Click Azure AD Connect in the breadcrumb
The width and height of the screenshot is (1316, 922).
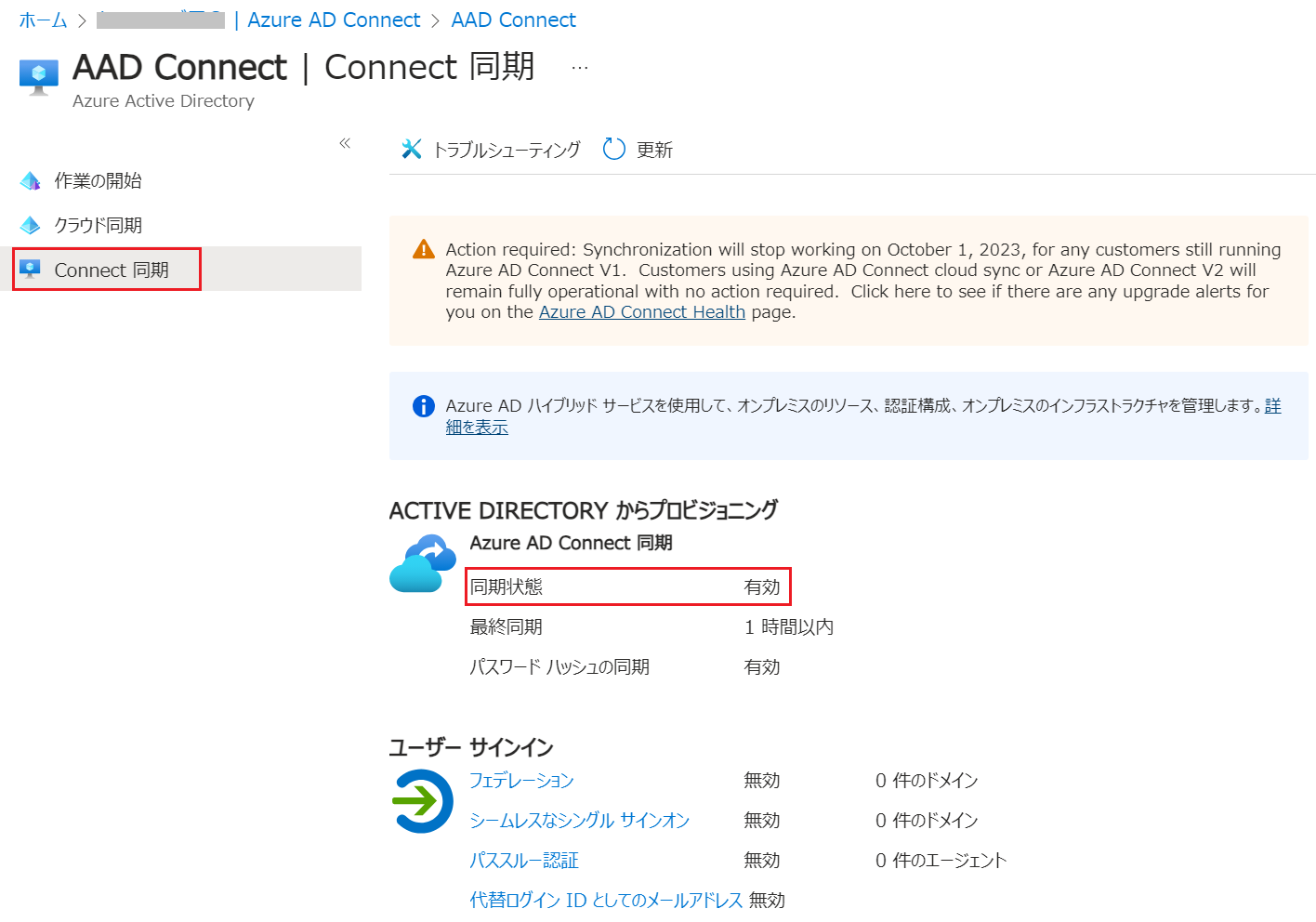pos(333,20)
